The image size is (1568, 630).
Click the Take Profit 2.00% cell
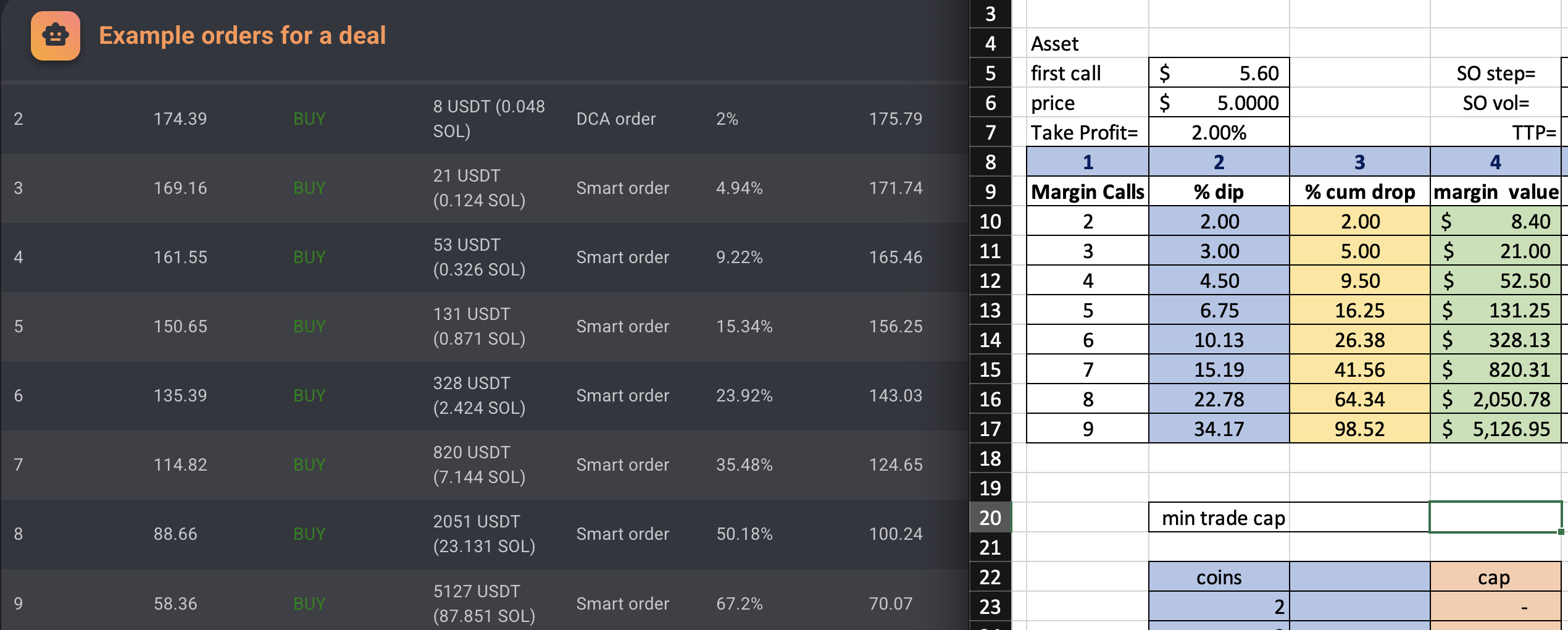pos(1219,132)
